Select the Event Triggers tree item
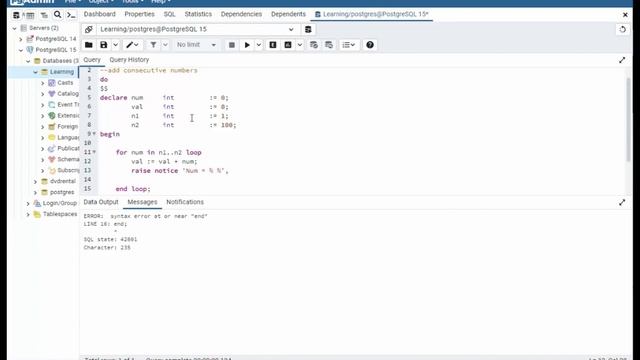The image size is (640, 360). point(68,105)
